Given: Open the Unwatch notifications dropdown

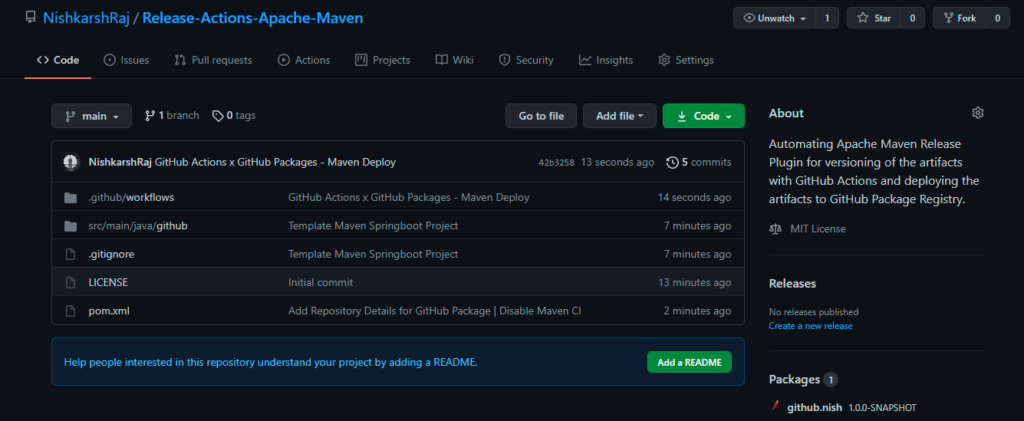Looking at the screenshot, I should [774, 18].
